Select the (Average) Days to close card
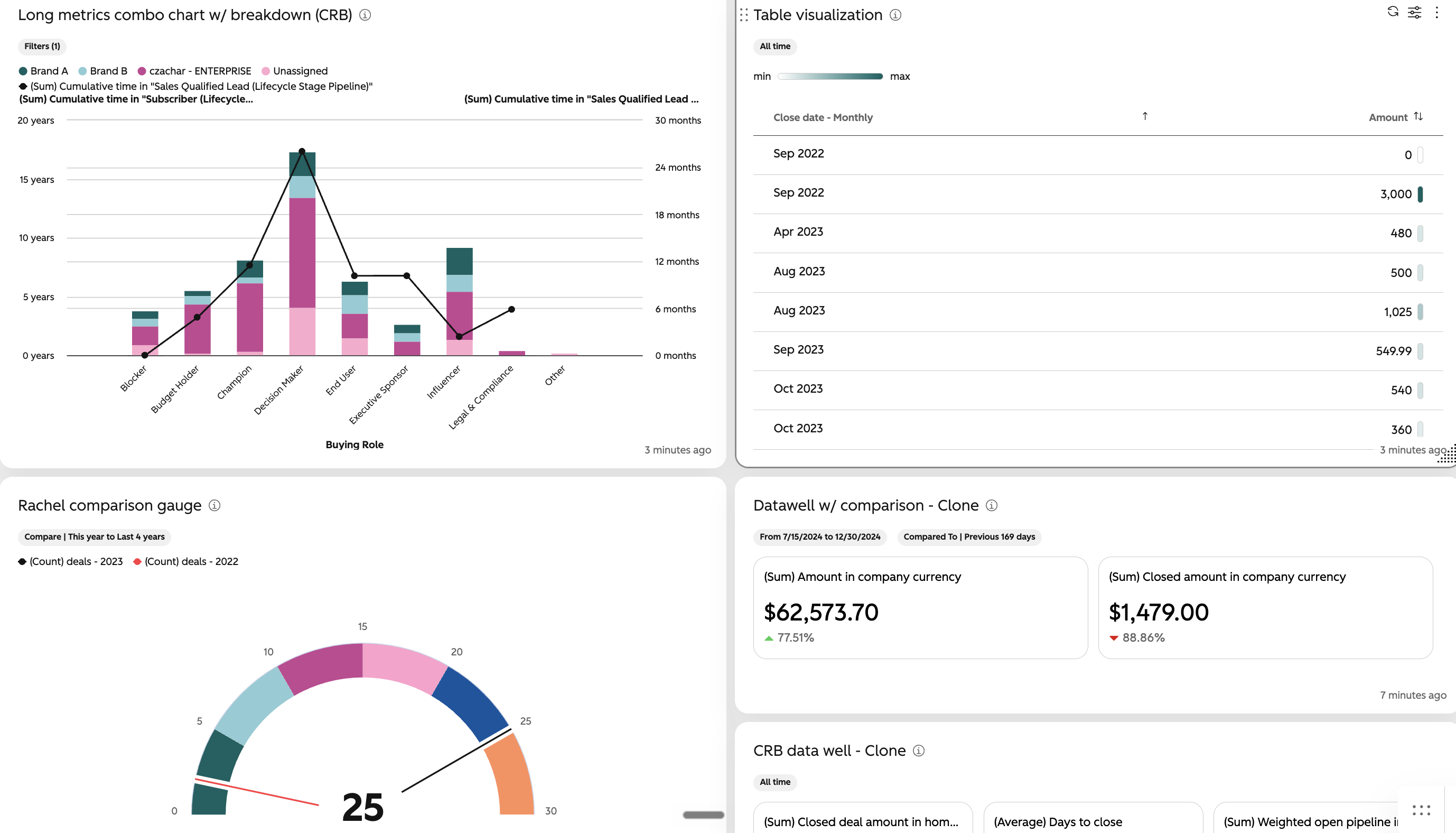The width and height of the screenshot is (1456, 833). (x=1093, y=818)
